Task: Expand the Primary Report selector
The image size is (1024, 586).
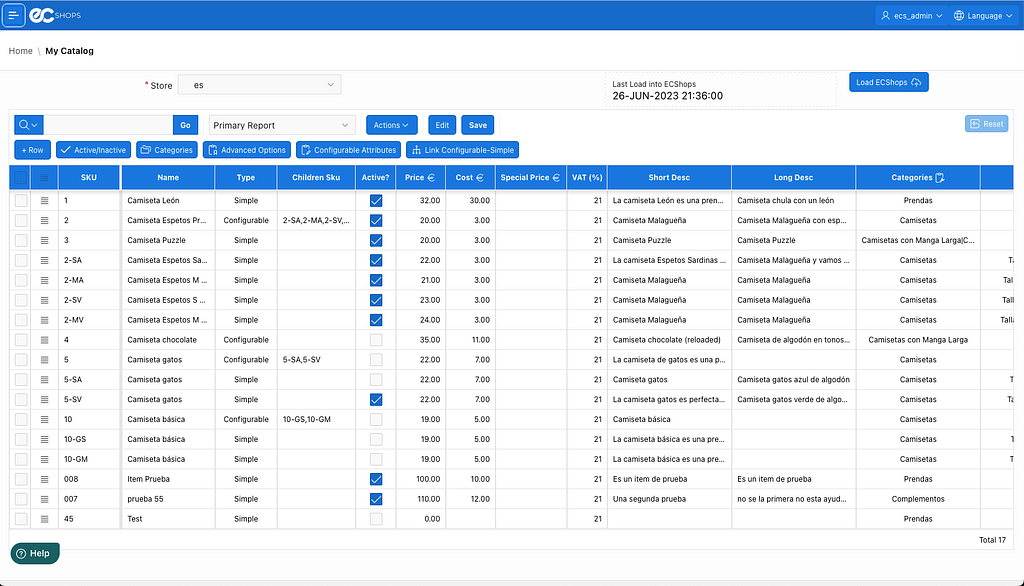Action: [282, 125]
